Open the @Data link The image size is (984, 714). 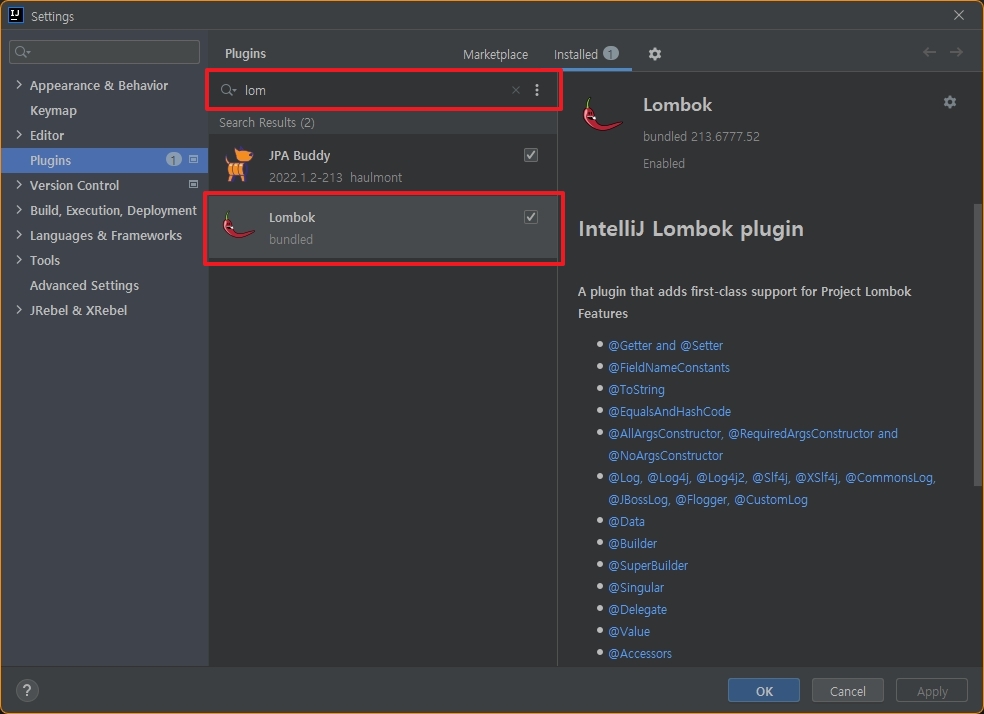pos(626,521)
